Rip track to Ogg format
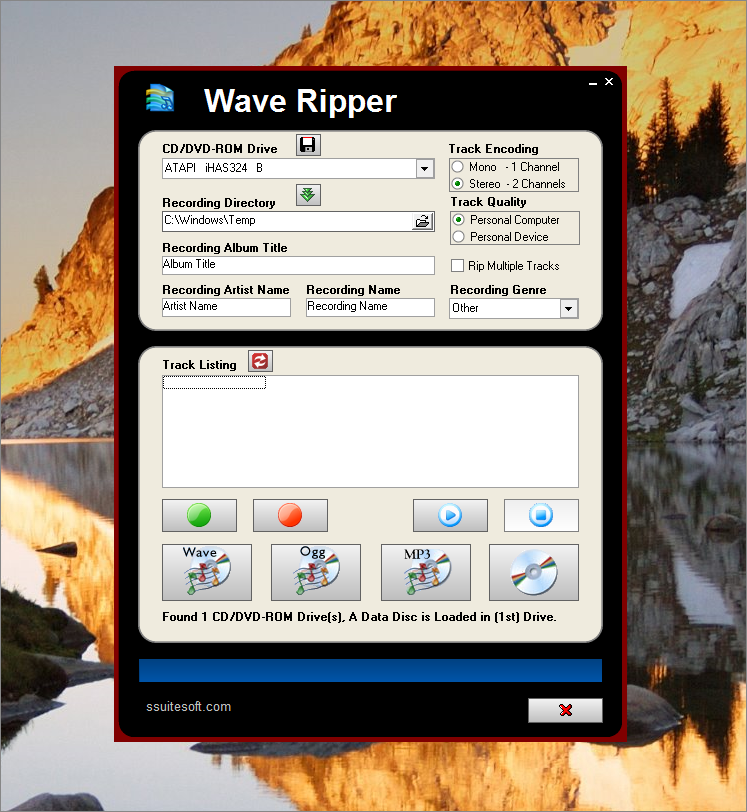Viewport: 747px width, 812px height. [x=316, y=572]
